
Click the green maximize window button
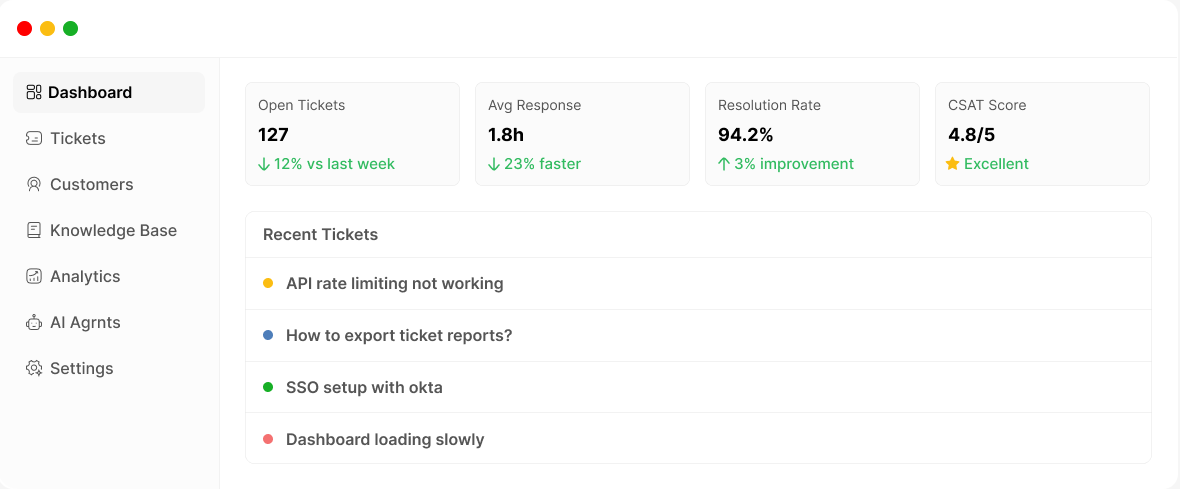click(70, 28)
